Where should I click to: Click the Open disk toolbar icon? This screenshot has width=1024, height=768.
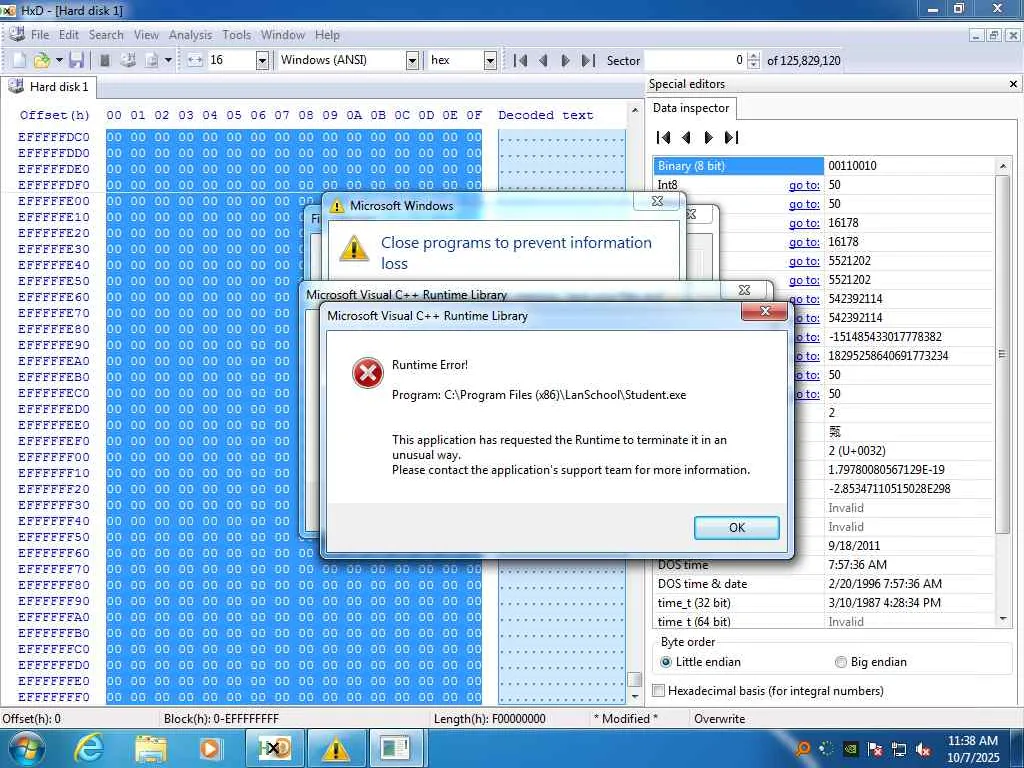pyautogui.click(x=128, y=60)
